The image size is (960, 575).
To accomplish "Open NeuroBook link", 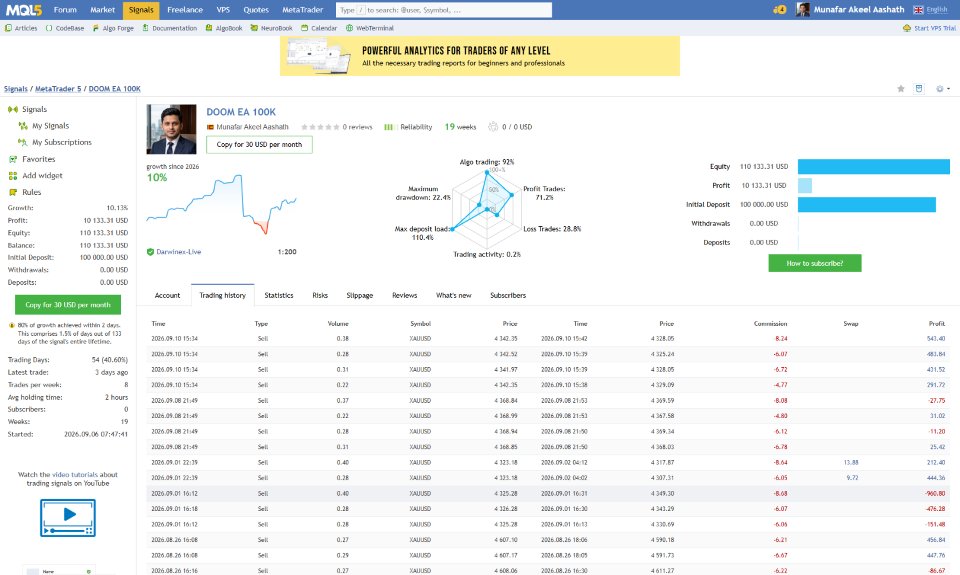I will (271, 28).
